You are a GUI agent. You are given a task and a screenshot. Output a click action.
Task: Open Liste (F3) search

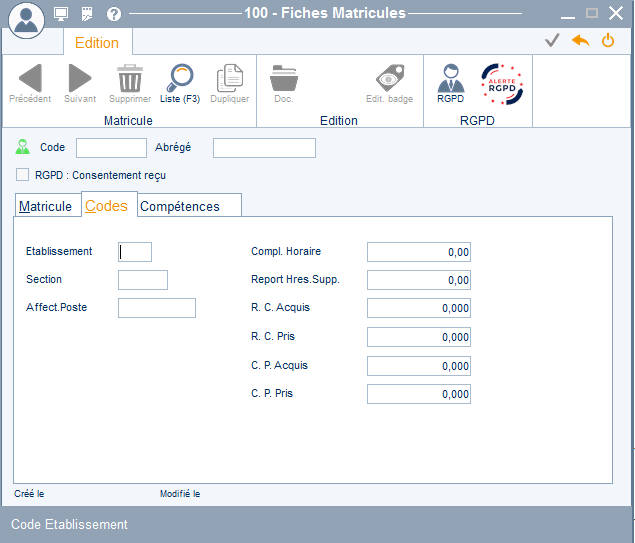(x=180, y=83)
